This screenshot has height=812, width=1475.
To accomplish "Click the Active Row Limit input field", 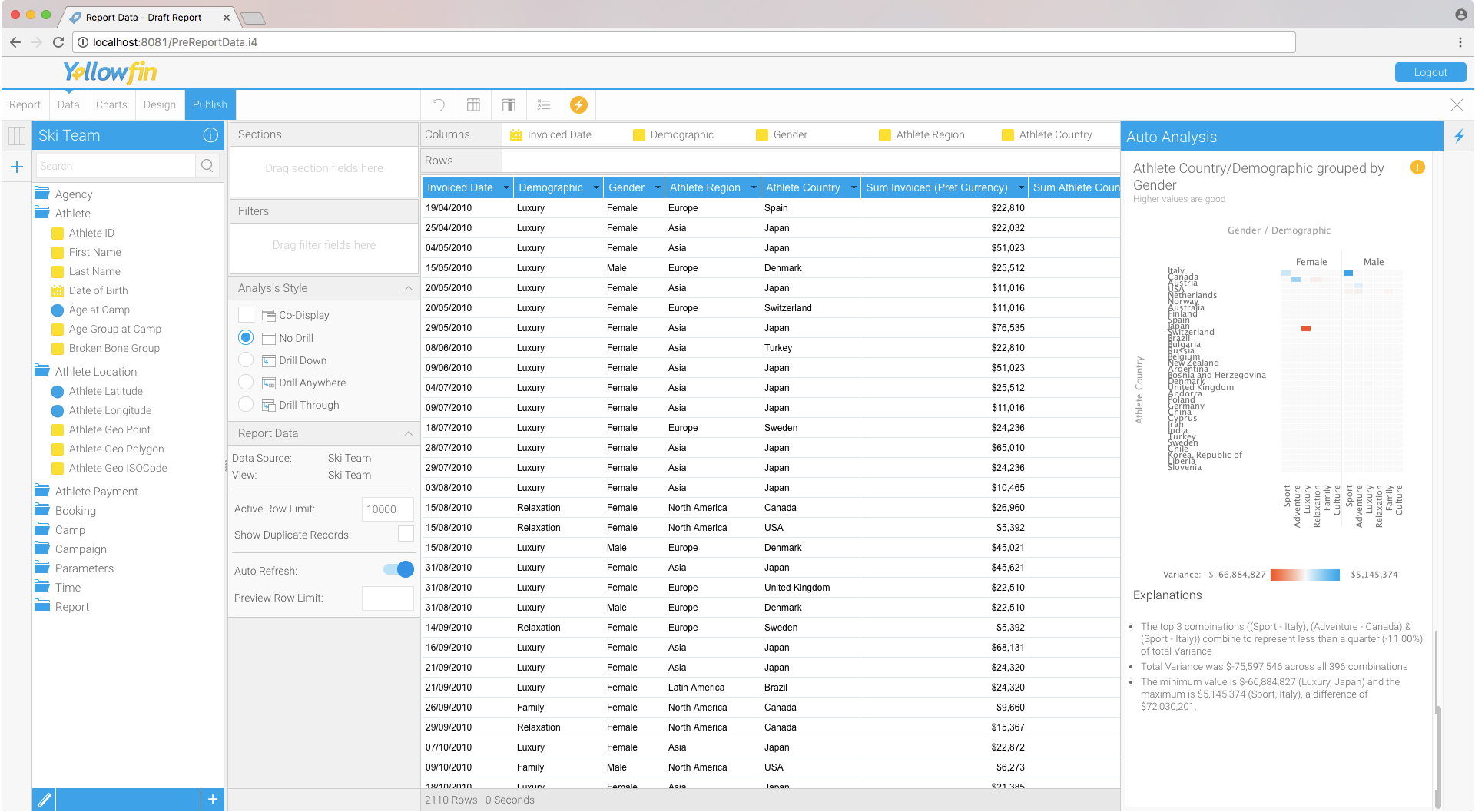I will (387, 509).
